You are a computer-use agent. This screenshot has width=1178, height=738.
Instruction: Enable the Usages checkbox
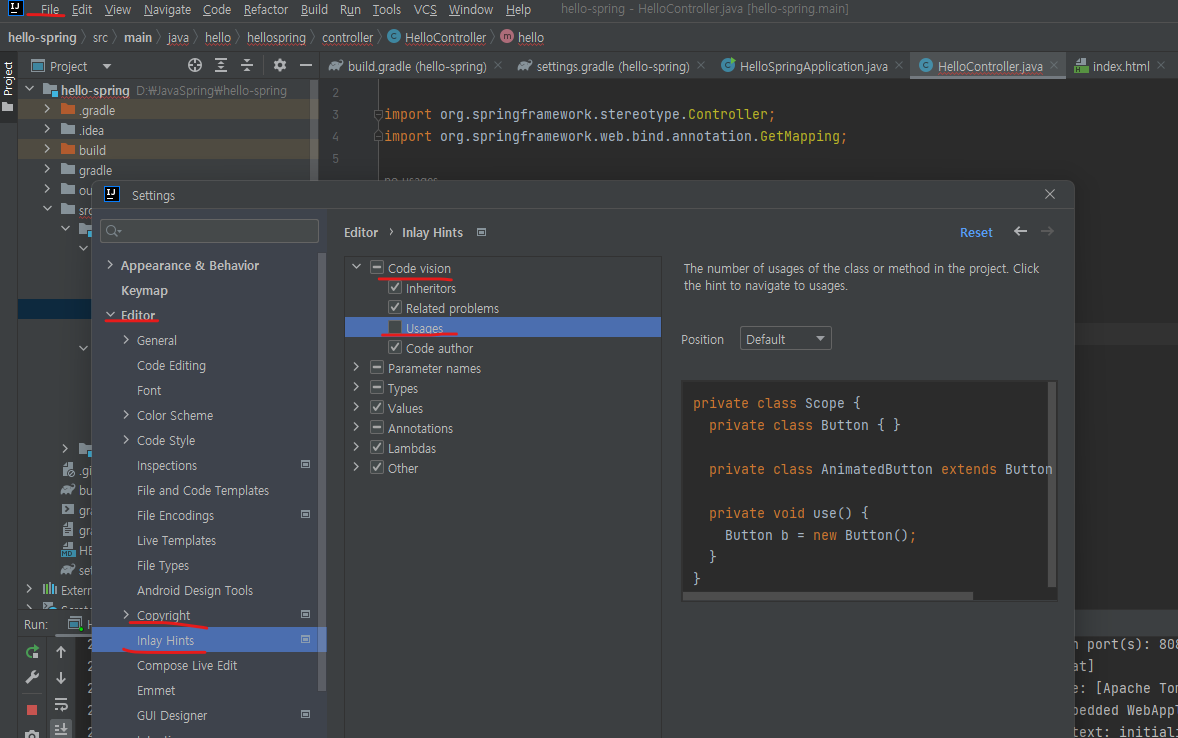click(x=395, y=327)
